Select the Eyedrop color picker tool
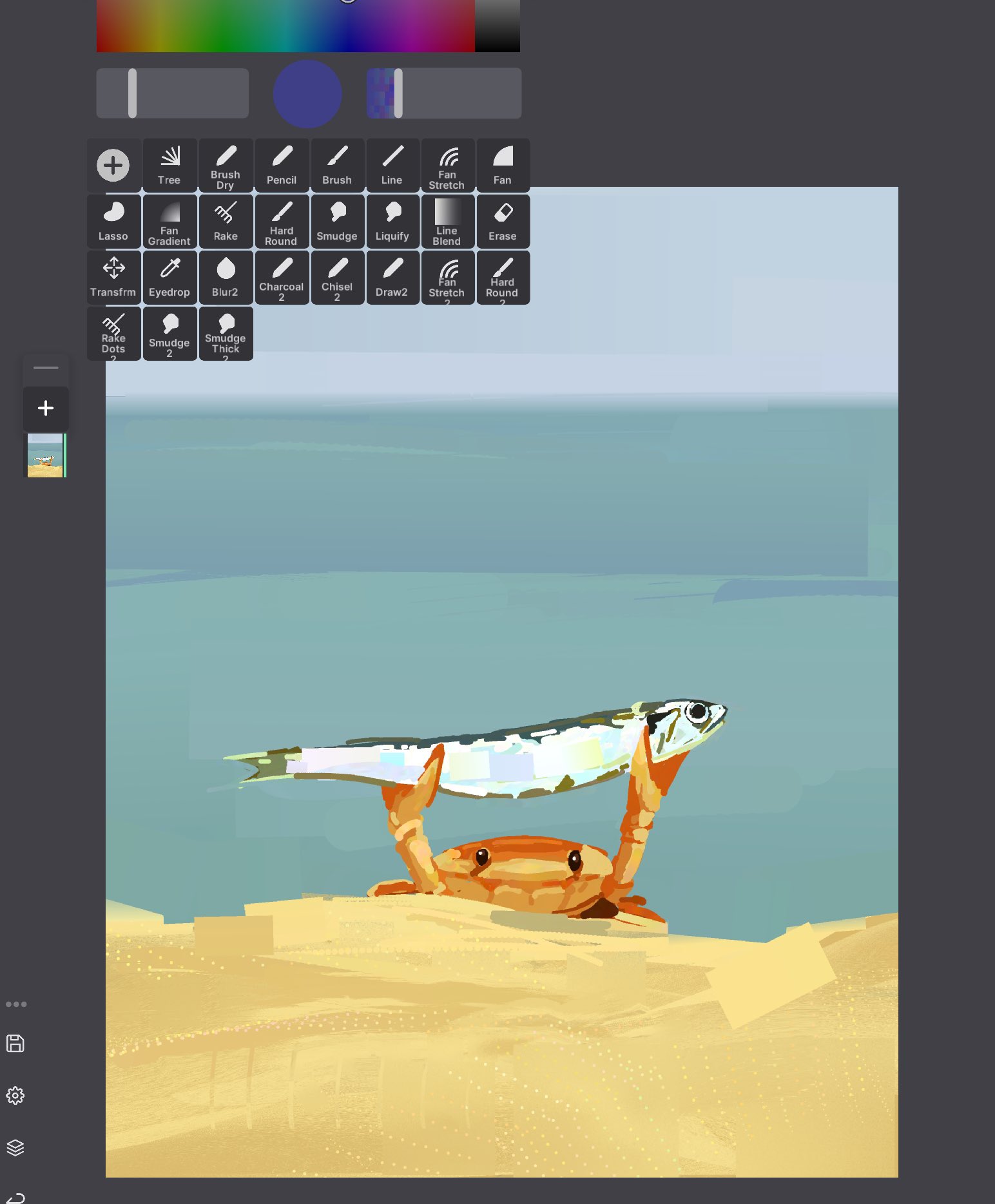The height and width of the screenshot is (1204, 995). tap(169, 277)
